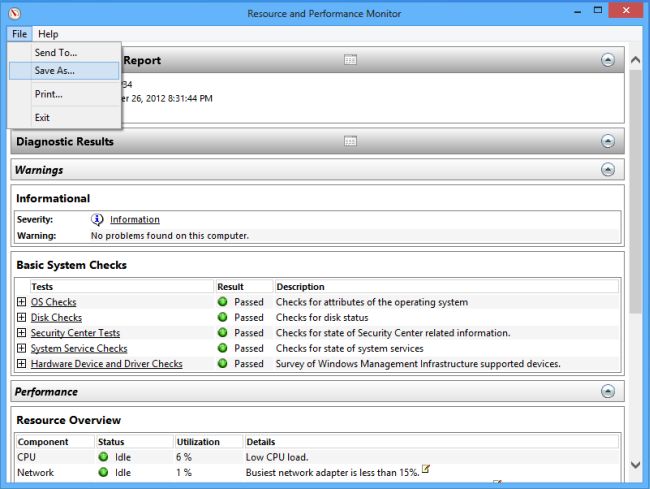
Task: Open the Disk Checks link
Action: click(x=56, y=318)
